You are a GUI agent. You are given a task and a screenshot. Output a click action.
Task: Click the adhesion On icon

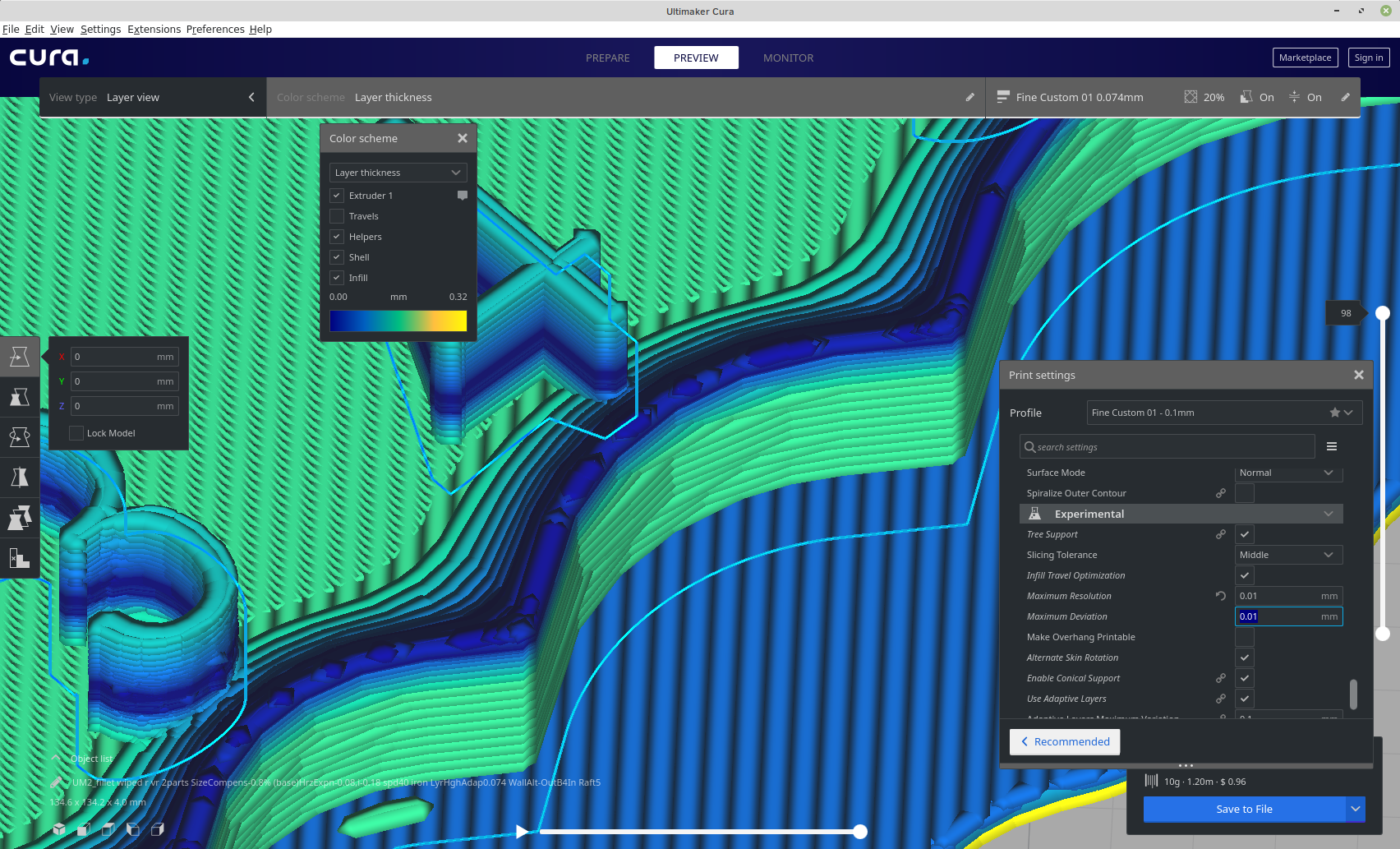1295,97
